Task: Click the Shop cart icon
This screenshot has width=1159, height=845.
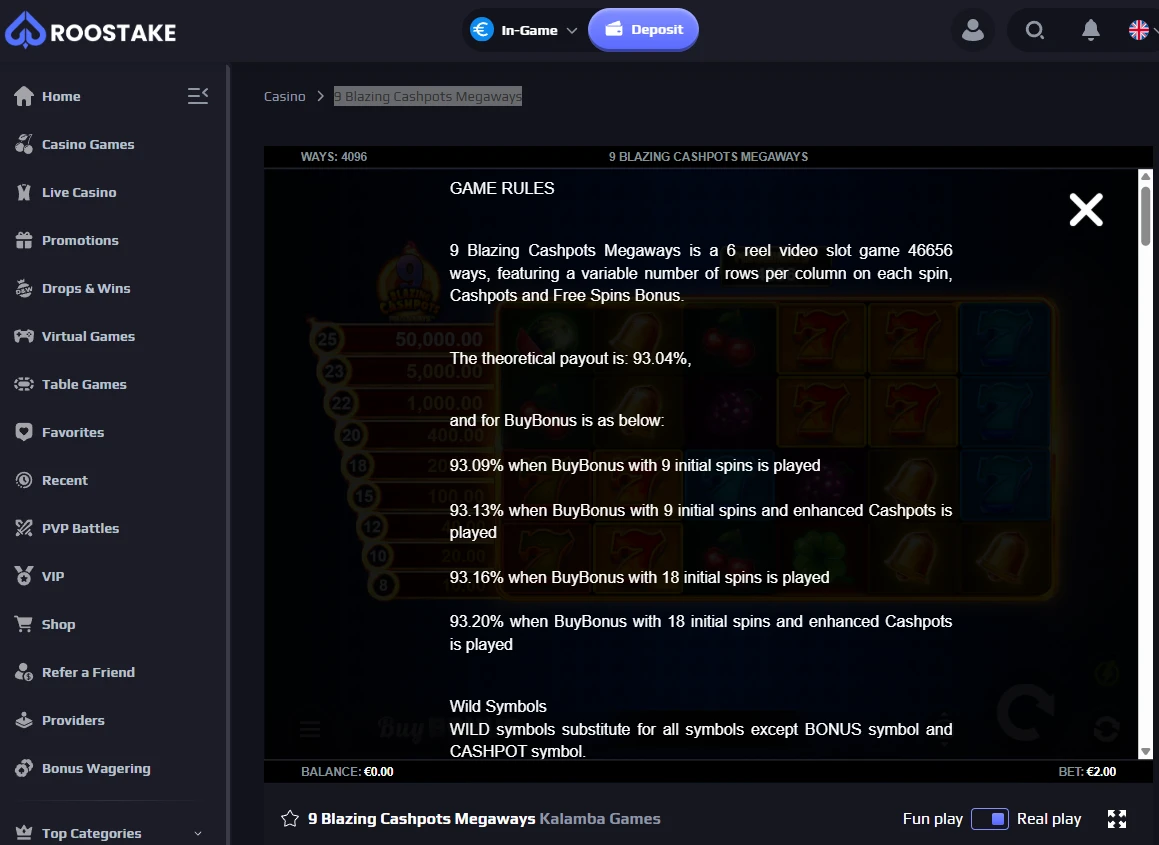Action: coord(24,624)
